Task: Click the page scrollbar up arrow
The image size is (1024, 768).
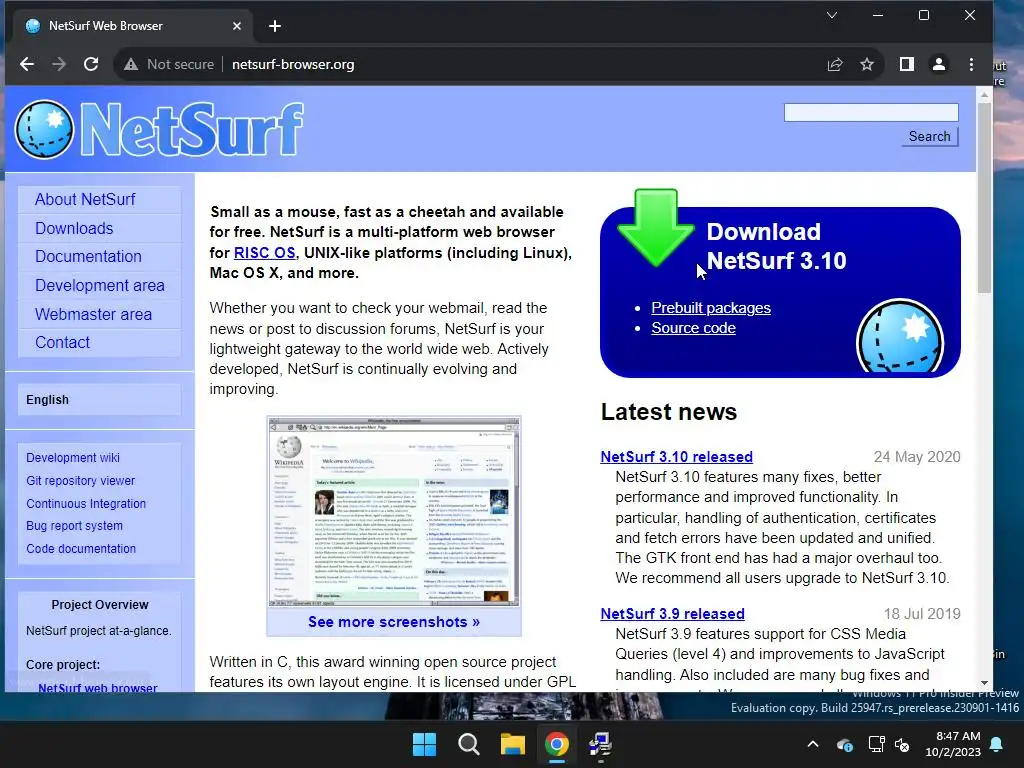Action: [x=984, y=95]
